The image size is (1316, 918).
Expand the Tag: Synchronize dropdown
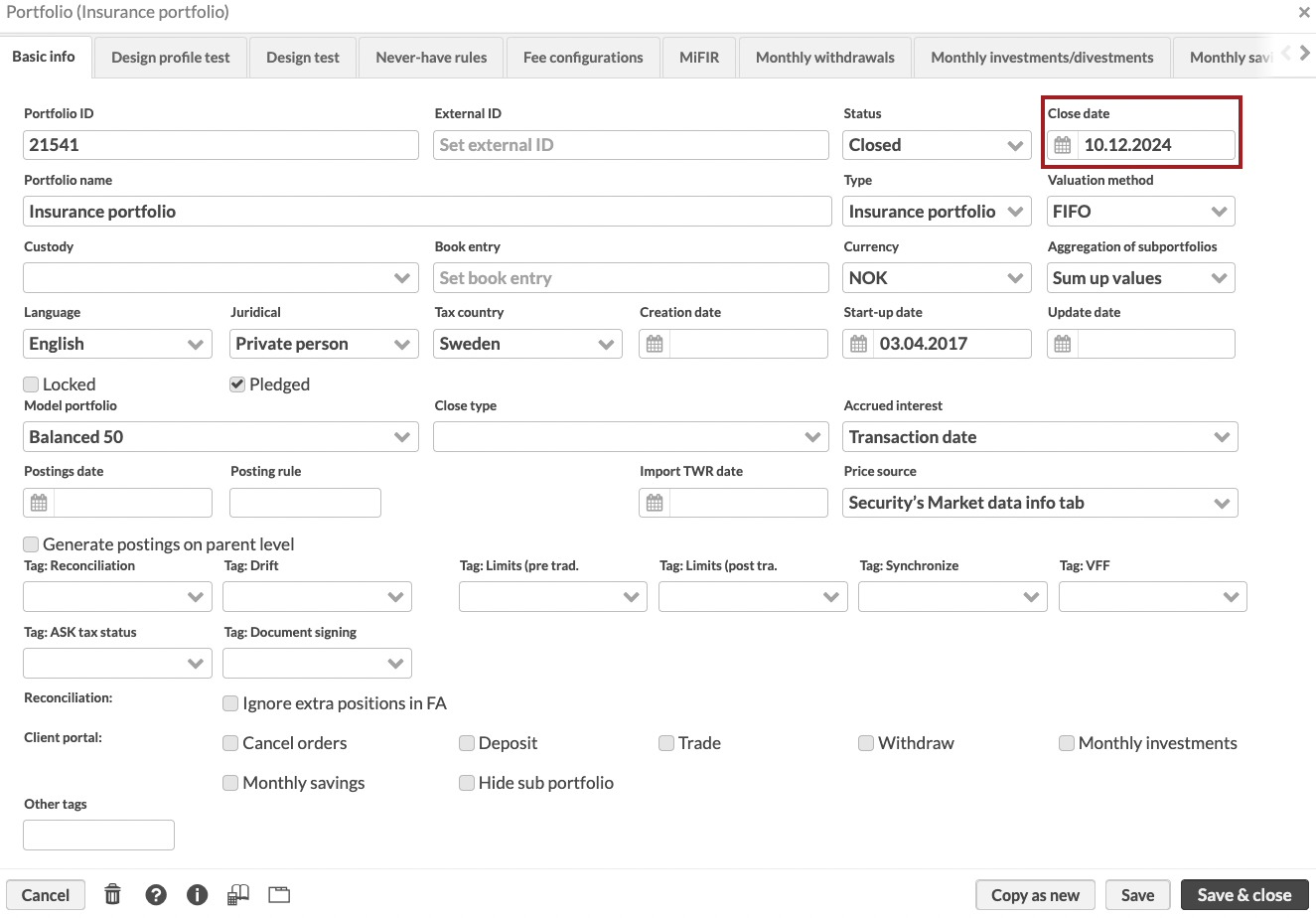pos(952,597)
